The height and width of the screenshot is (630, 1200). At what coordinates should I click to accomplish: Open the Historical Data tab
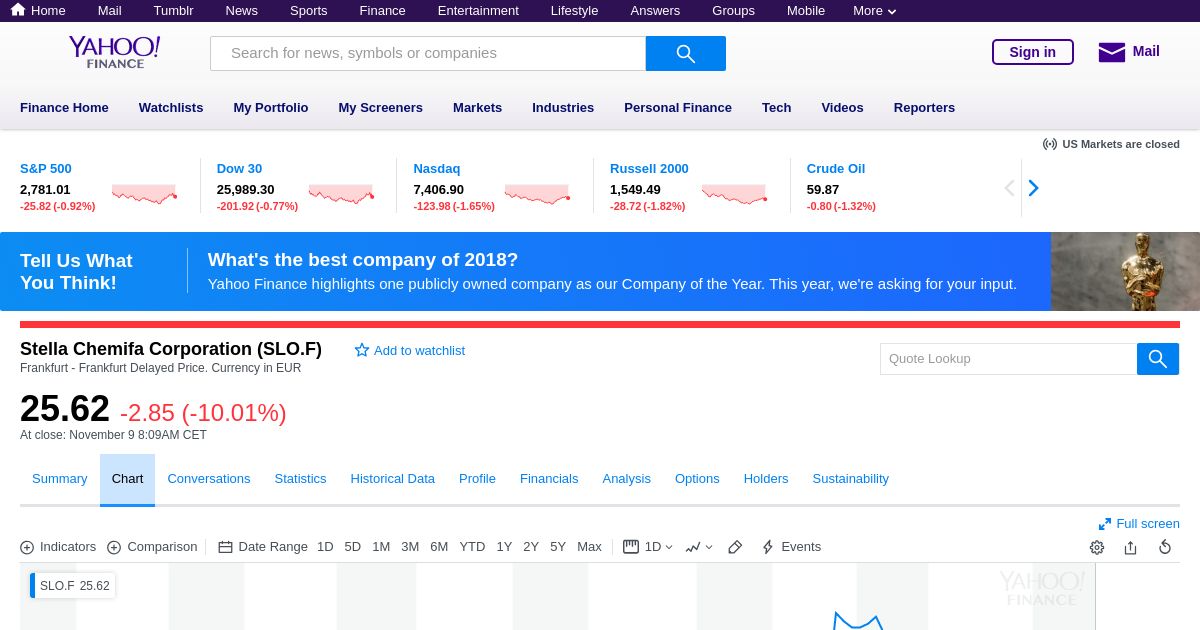coord(393,479)
